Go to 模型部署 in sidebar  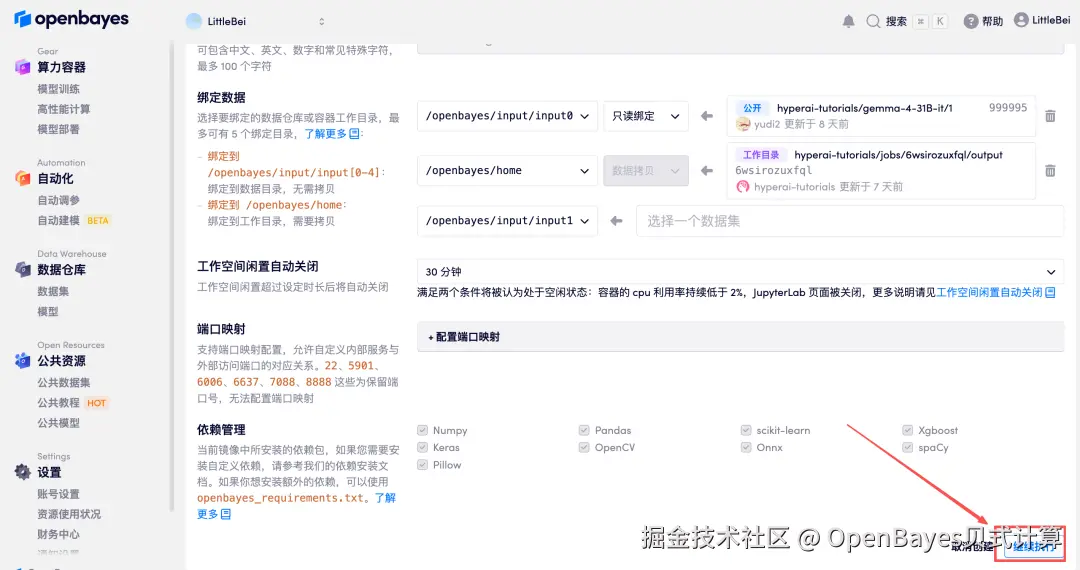coord(59,129)
